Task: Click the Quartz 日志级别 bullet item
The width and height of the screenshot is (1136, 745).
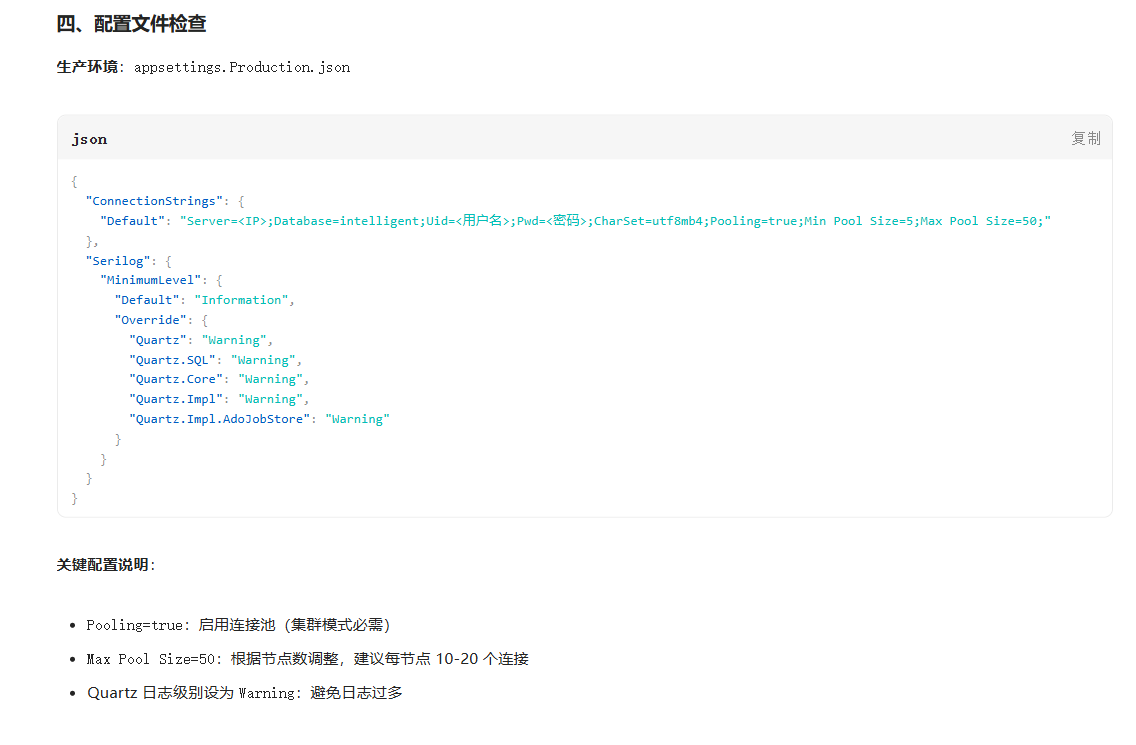Action: click(244, 693)
